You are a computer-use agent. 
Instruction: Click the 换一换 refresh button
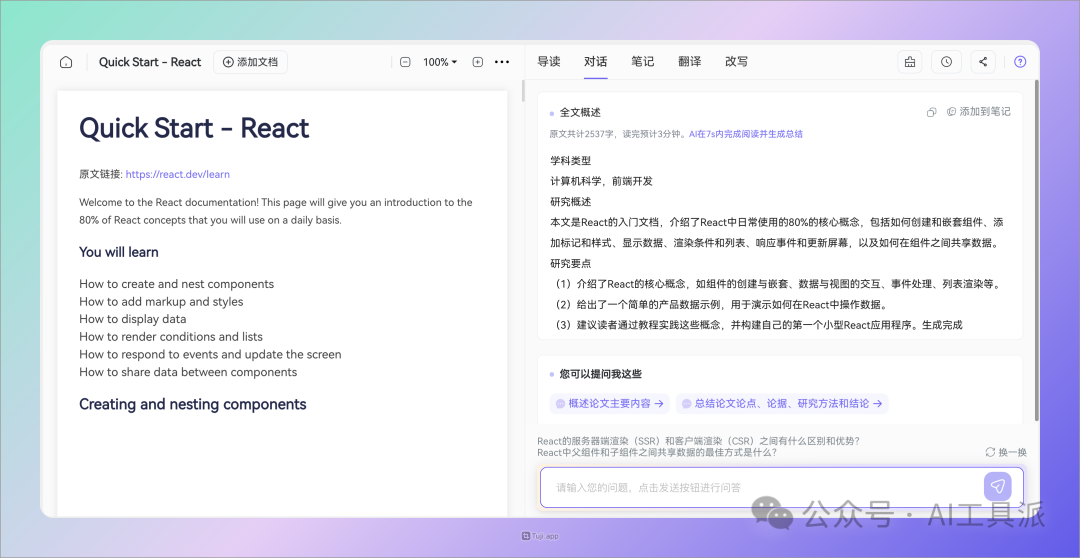pos(1006,452)
